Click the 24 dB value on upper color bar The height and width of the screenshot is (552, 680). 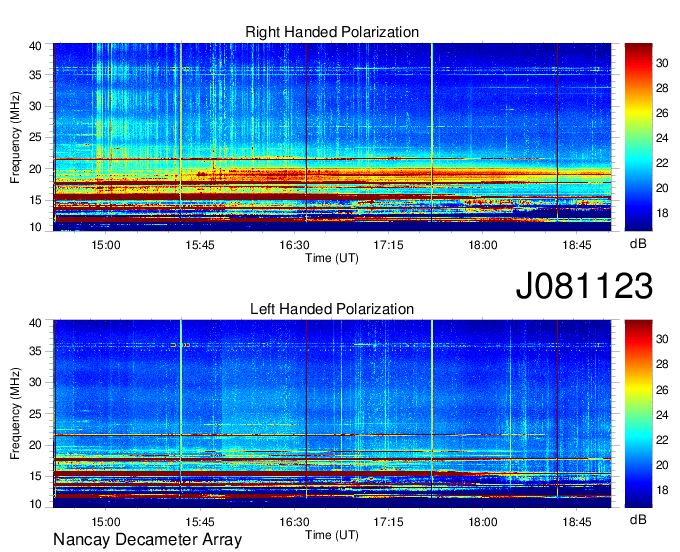tap(662, 138)
